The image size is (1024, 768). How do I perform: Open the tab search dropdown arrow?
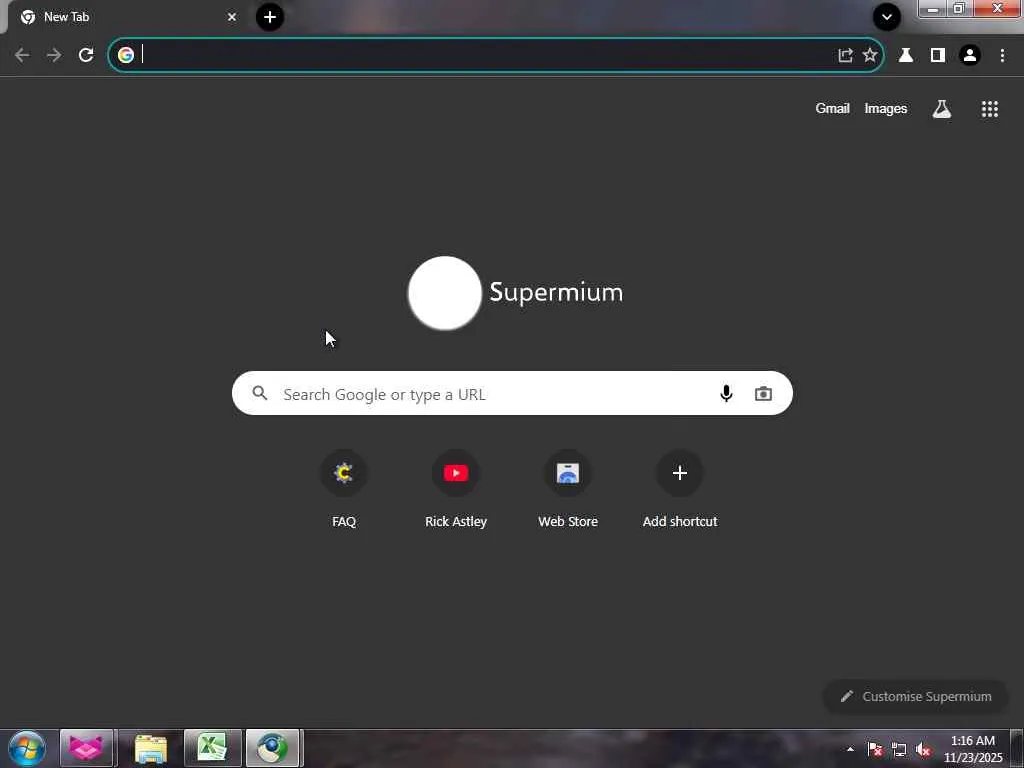pos(887,17)
